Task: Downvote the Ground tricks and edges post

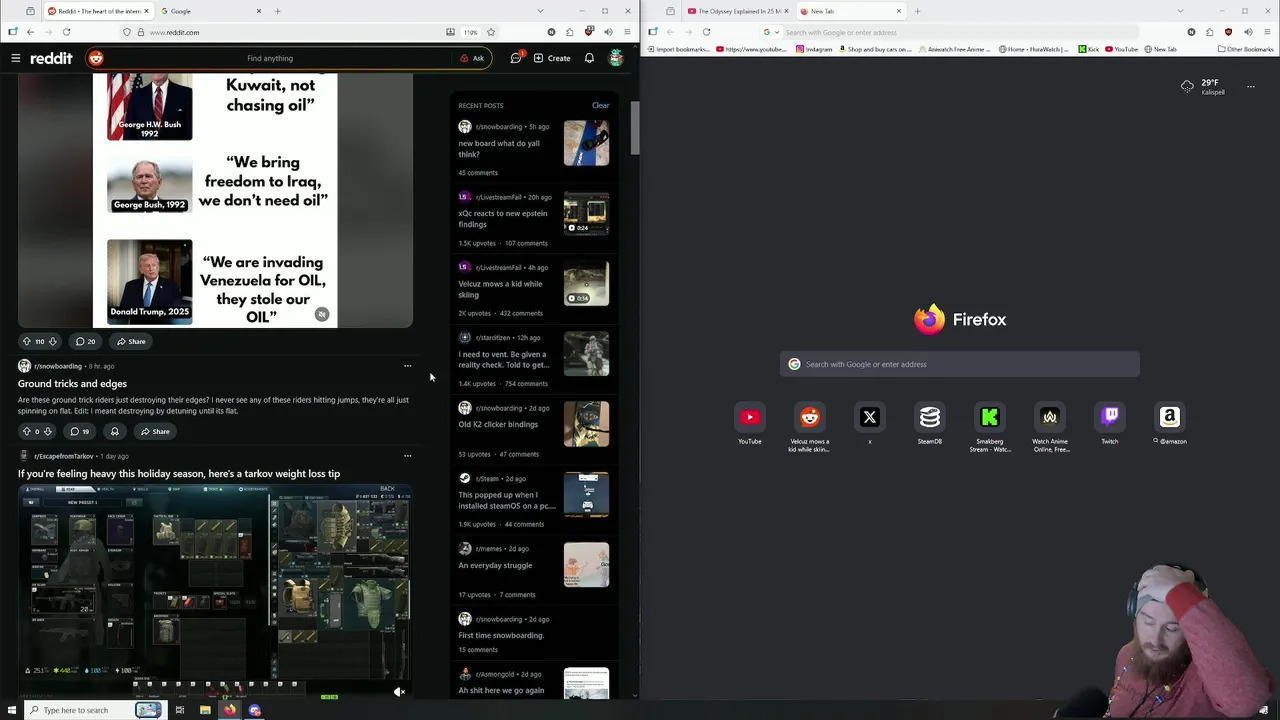Action: [x=48, y=431]
